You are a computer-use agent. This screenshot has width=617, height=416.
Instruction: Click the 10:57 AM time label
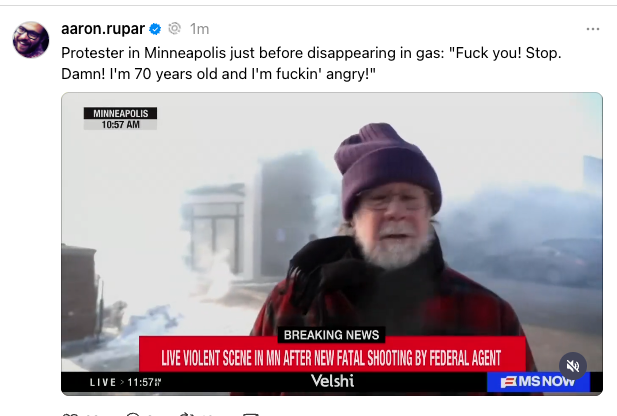[x=120, y=124]
